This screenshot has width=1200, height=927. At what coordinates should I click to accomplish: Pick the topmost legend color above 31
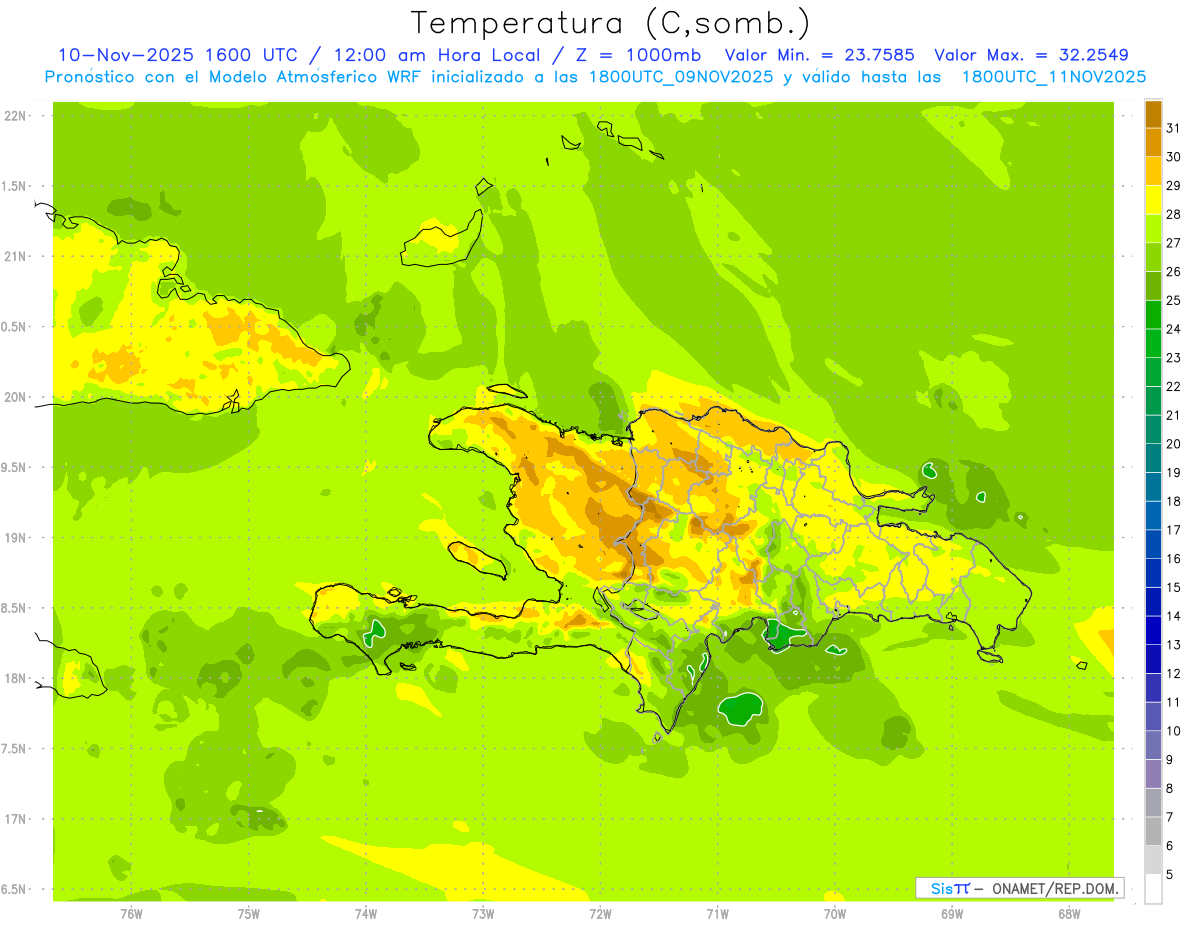pyautogui.click(x=1153, y=114)
